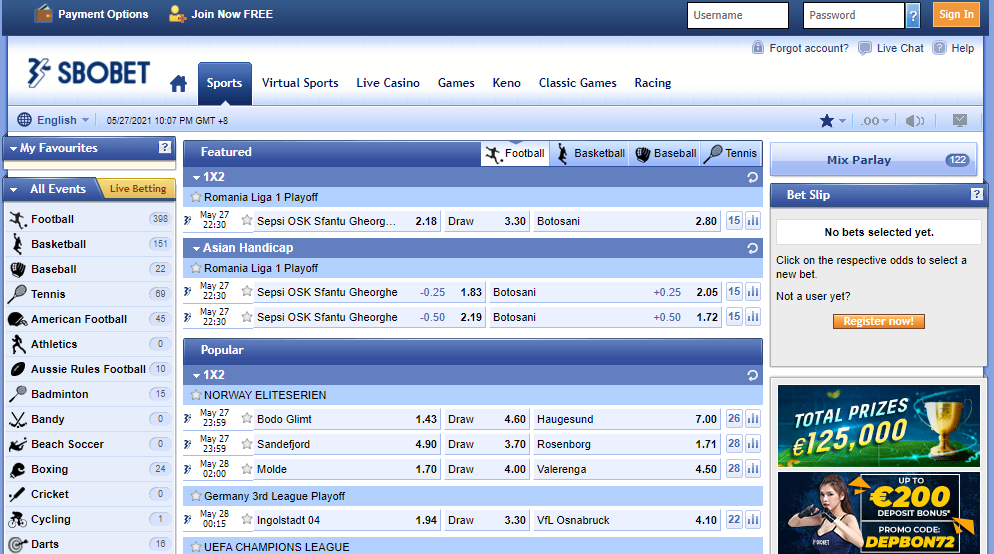Switch to Live Betting tab
This screenshot has height=554, width=994.
click(x=138, y=188)
